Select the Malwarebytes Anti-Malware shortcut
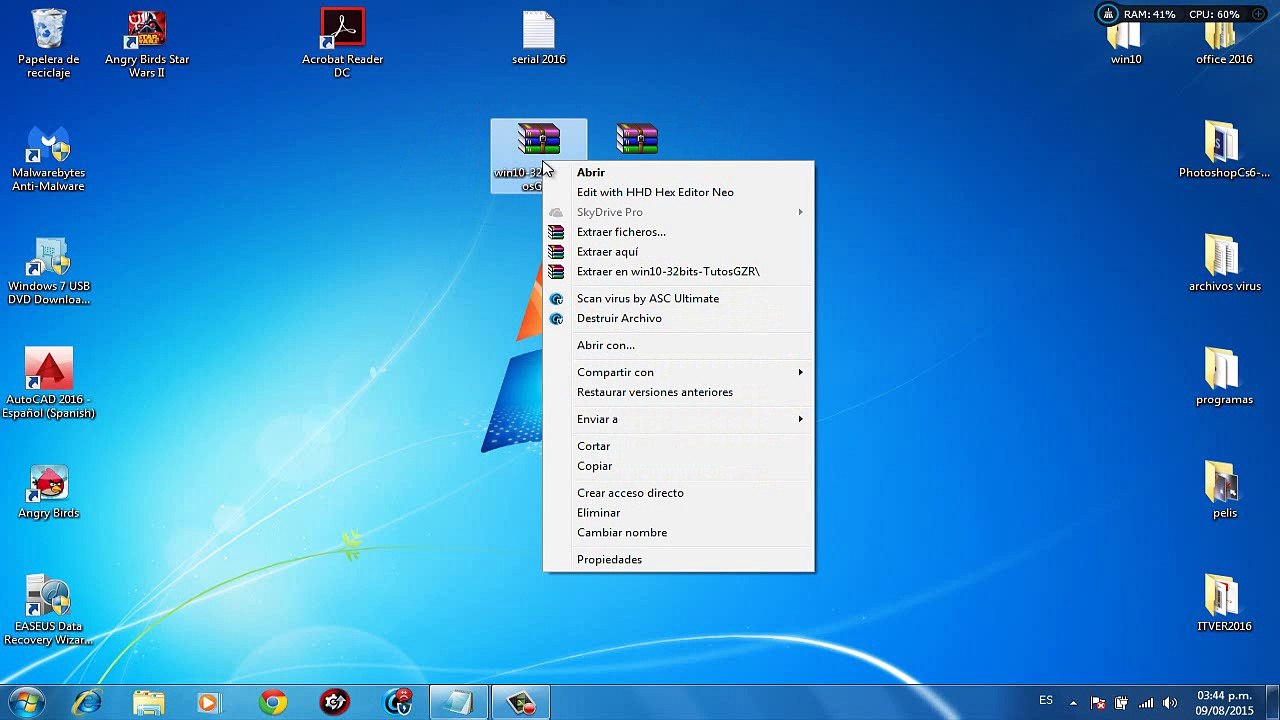Viewport: 1280px width, 720px height. coord(48,158)
